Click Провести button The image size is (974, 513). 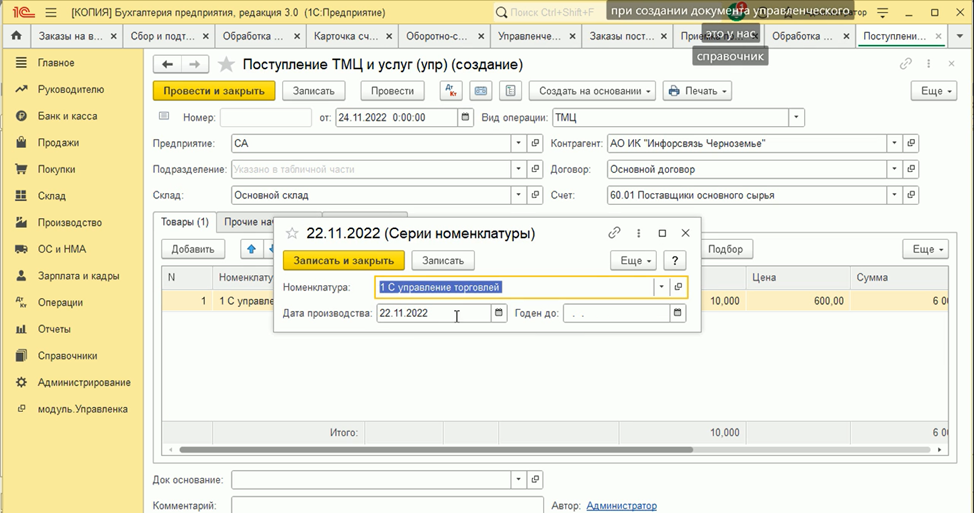pyautogui.click(x=392, y=91)
